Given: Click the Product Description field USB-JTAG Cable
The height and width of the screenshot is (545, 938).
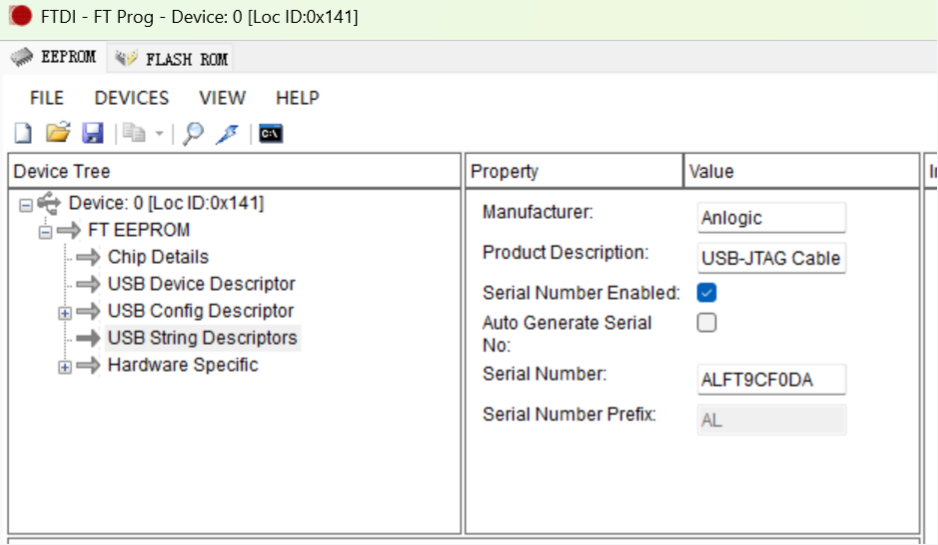Looking at the screenshot, I should click(771, 258).
